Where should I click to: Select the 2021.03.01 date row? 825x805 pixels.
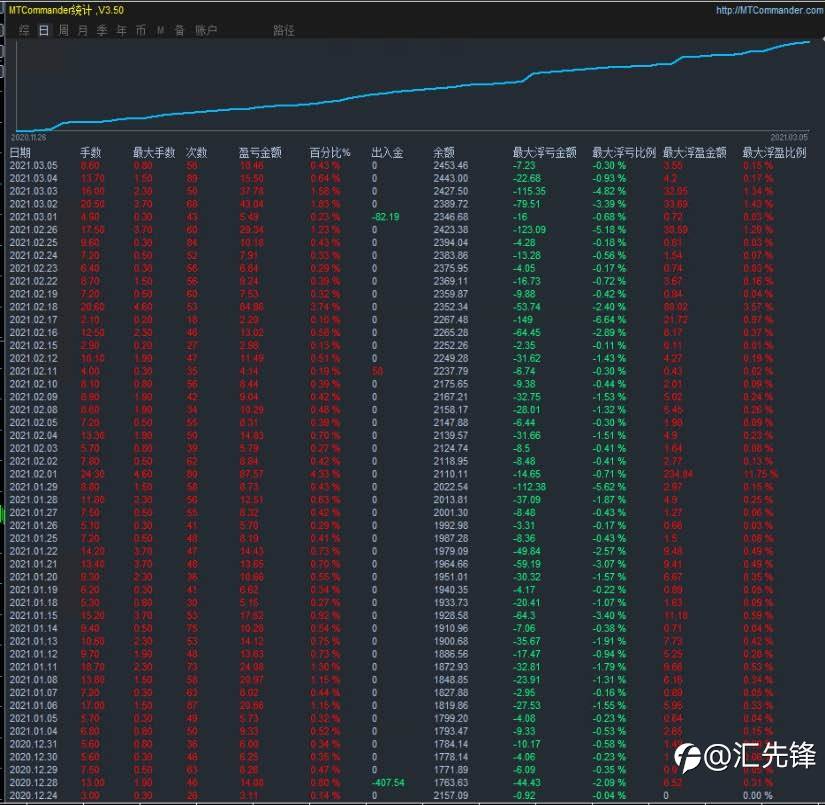tap(33, 217)
